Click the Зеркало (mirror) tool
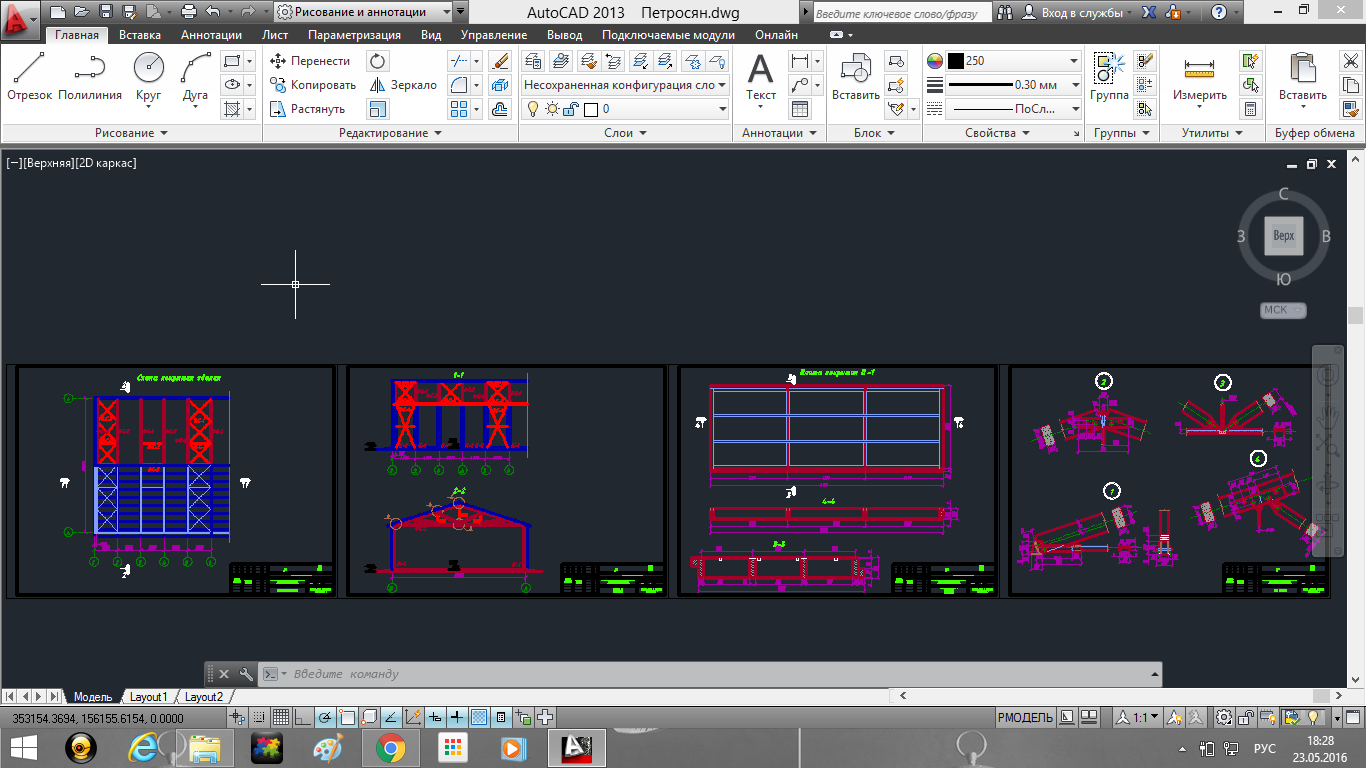1366x768 pixels. pyautogui.click(x=403, y=85)
